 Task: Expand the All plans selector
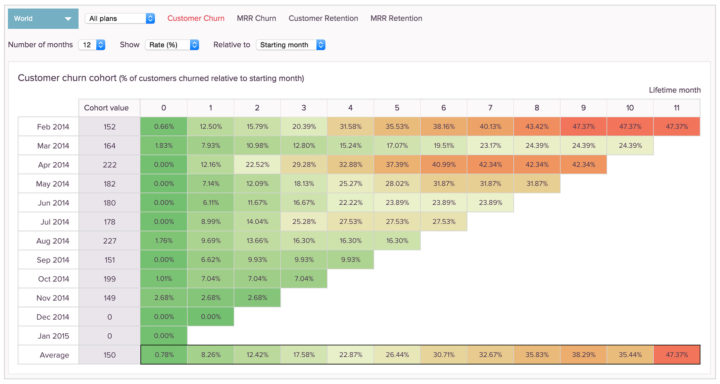pyautogui.click(x=119, y=18)
